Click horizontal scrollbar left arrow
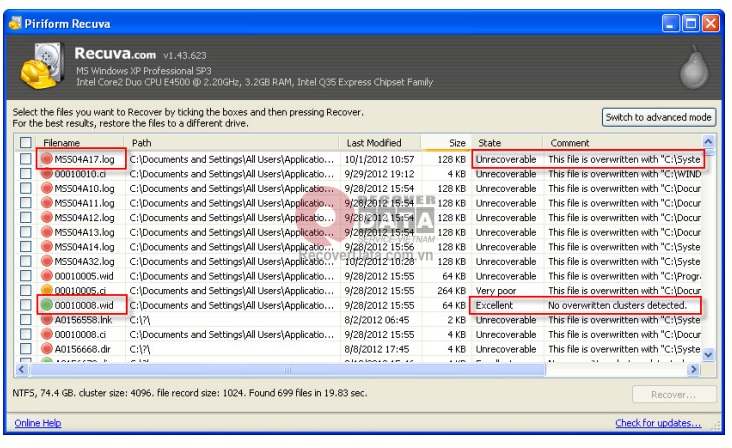Screen dimensions: 732x448 click(21, 370)
